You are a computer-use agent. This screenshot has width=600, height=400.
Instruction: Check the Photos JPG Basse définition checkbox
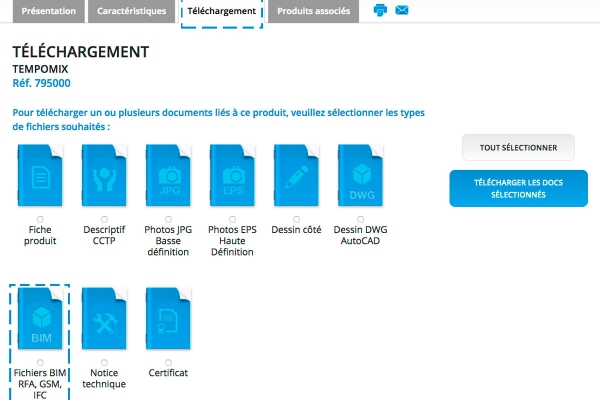pos(168,219)
